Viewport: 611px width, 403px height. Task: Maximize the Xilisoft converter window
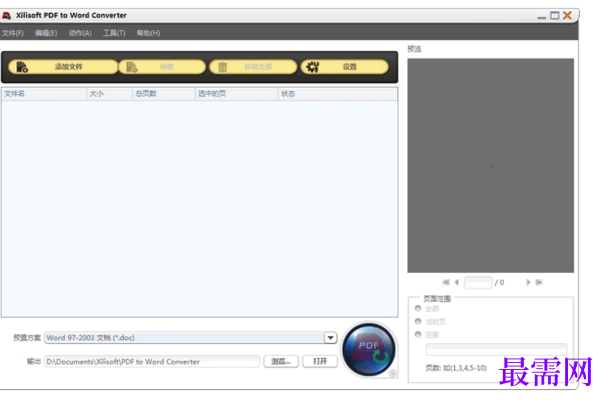[x=554, y=16]
